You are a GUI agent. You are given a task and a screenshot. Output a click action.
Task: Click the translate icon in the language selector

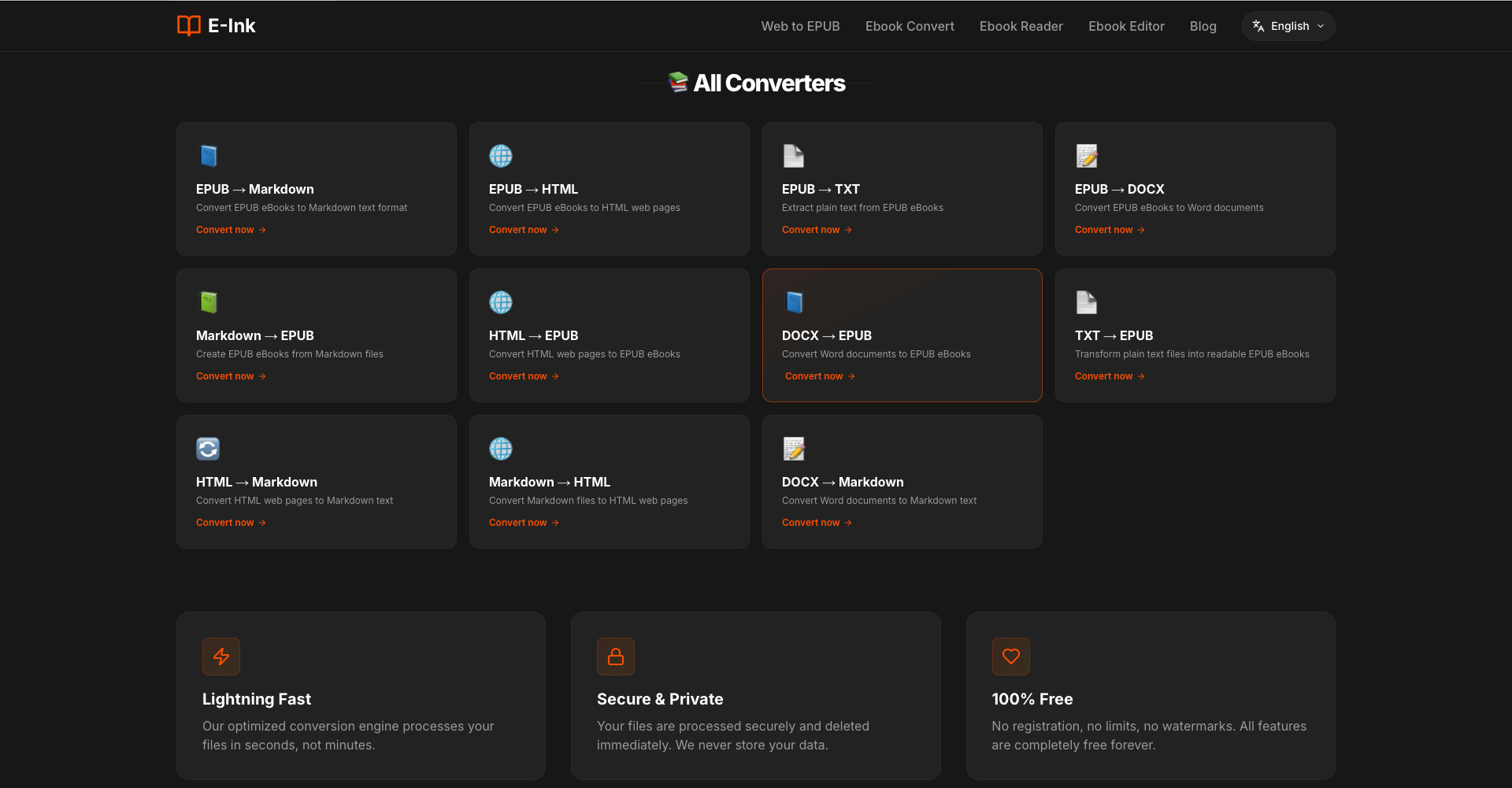click(1258, 26)
